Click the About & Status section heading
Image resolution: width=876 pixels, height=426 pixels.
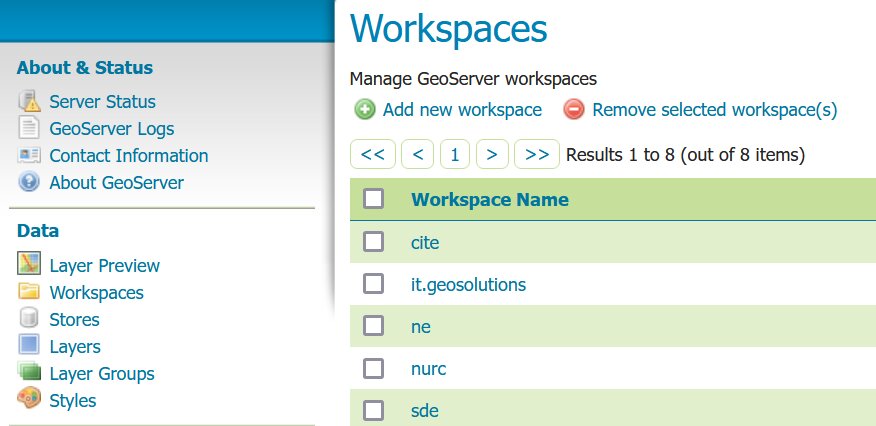85,68
